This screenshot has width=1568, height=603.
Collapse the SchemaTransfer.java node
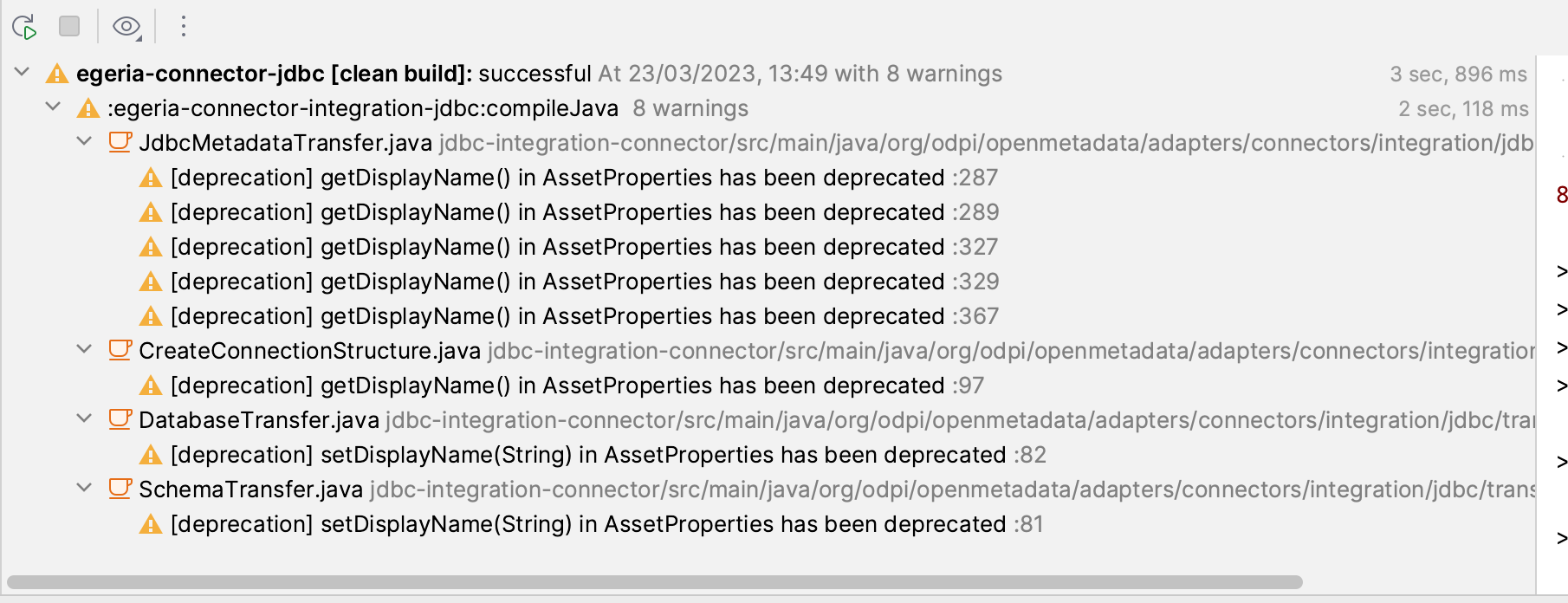click(x=84, y=490)
